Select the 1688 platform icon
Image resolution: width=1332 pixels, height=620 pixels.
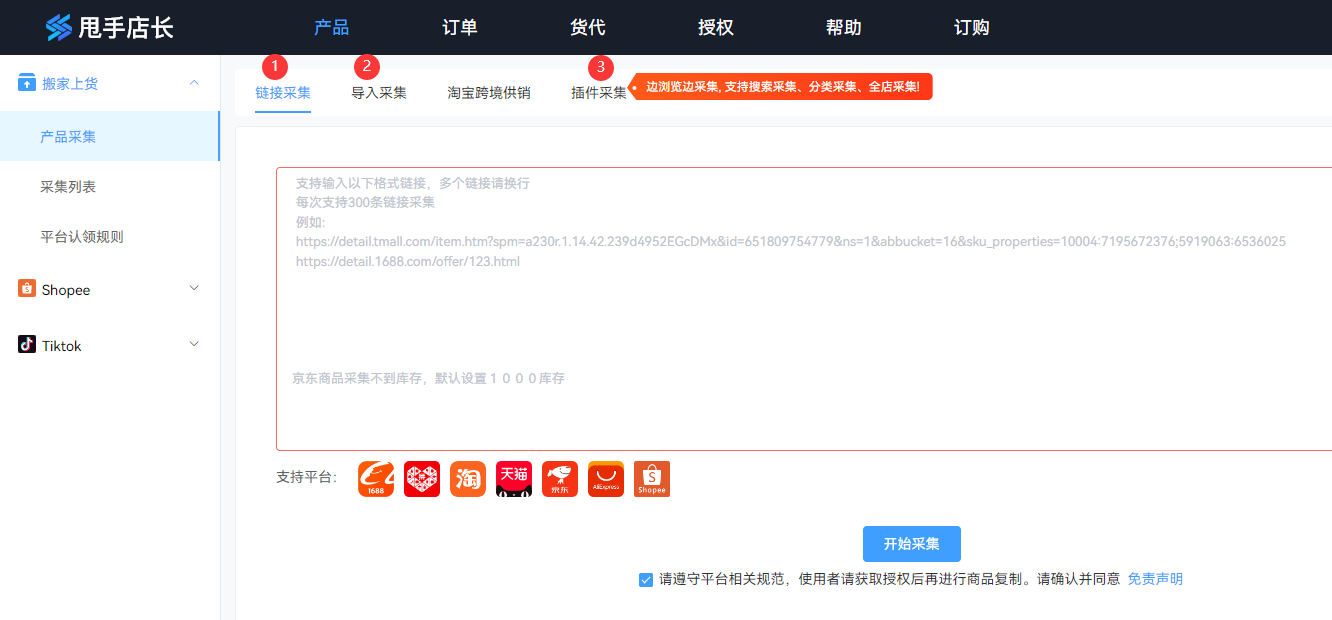375,478
